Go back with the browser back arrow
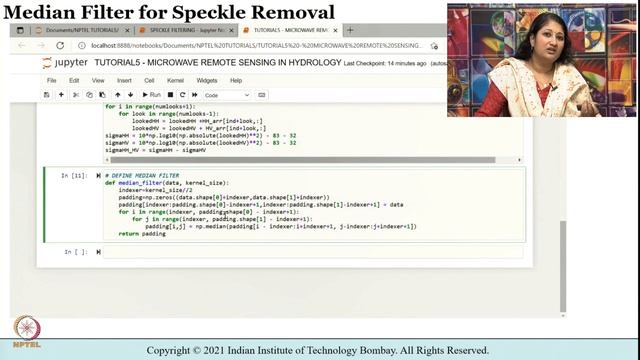The width and height of the screenshot is (640, 360). tap(22, 45)
